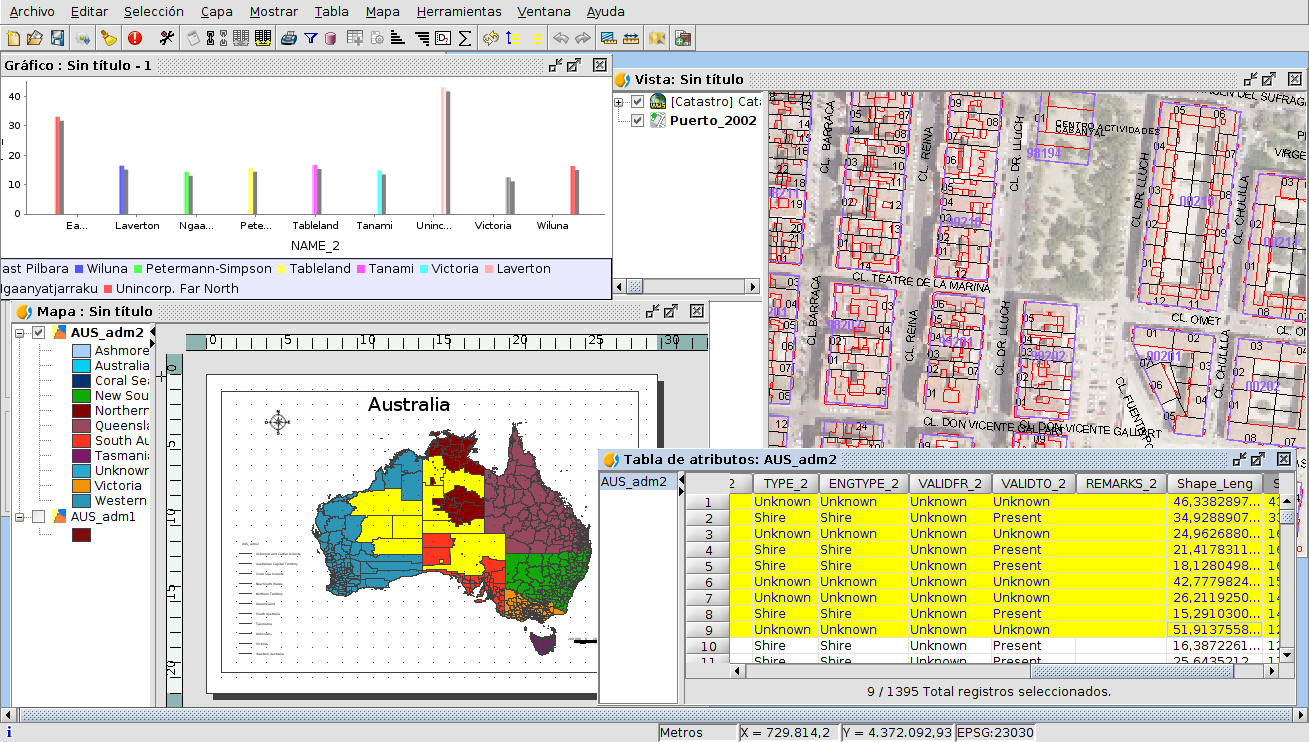1309x742 pixels.
Task: Expand the Catastro layer node
Action: [x=619, y=102]
